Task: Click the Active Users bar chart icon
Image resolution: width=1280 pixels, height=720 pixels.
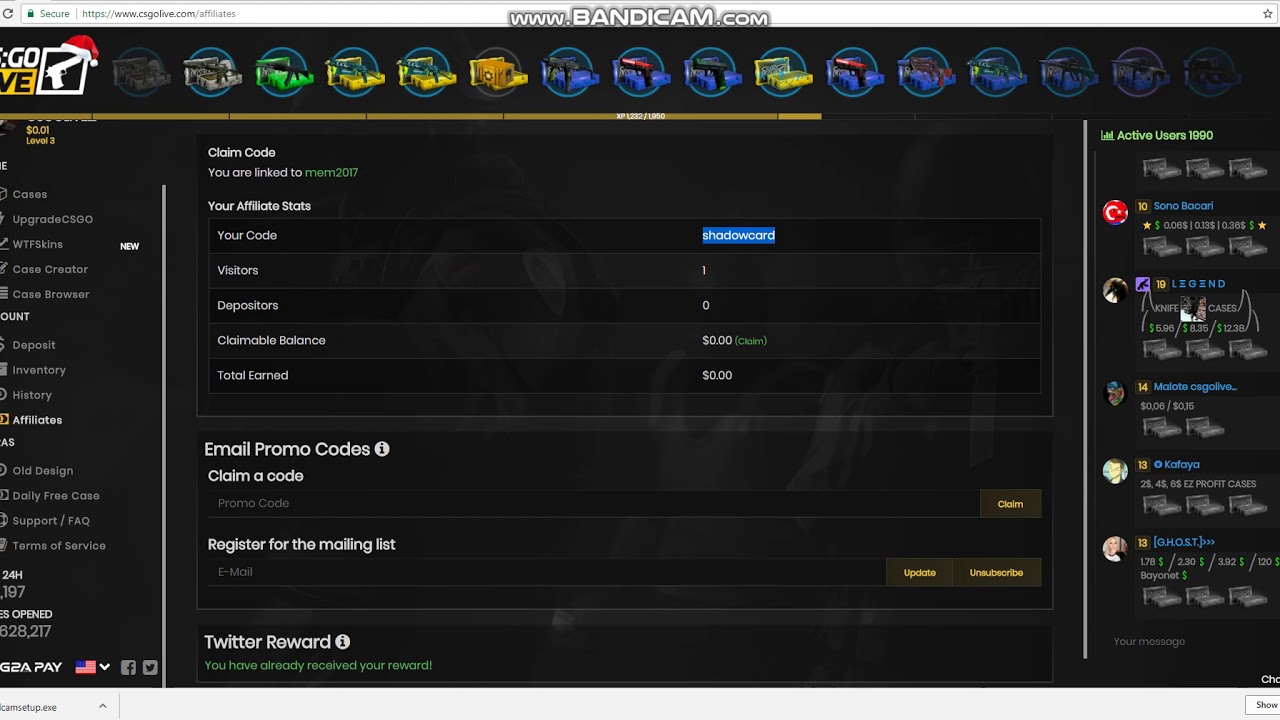Action: 1107,135
